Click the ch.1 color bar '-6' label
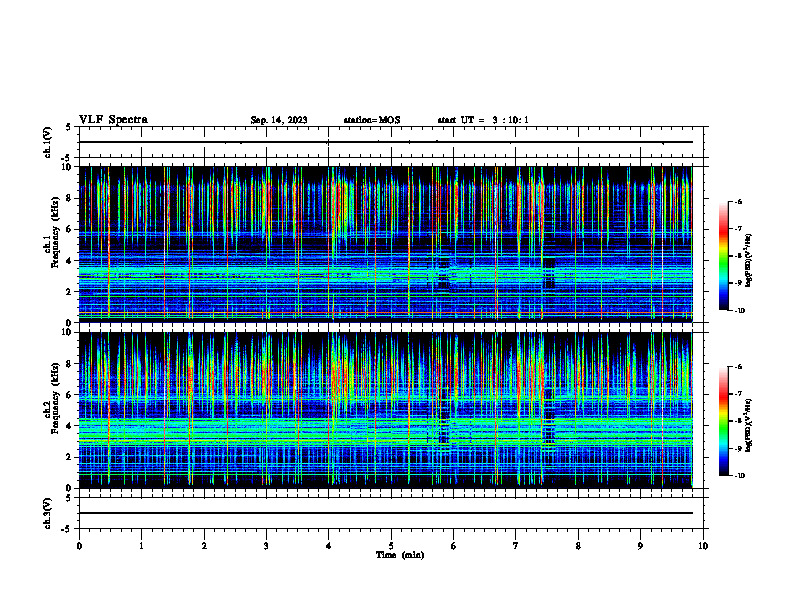Screen dimensions: 792x612 click(738, 201)
